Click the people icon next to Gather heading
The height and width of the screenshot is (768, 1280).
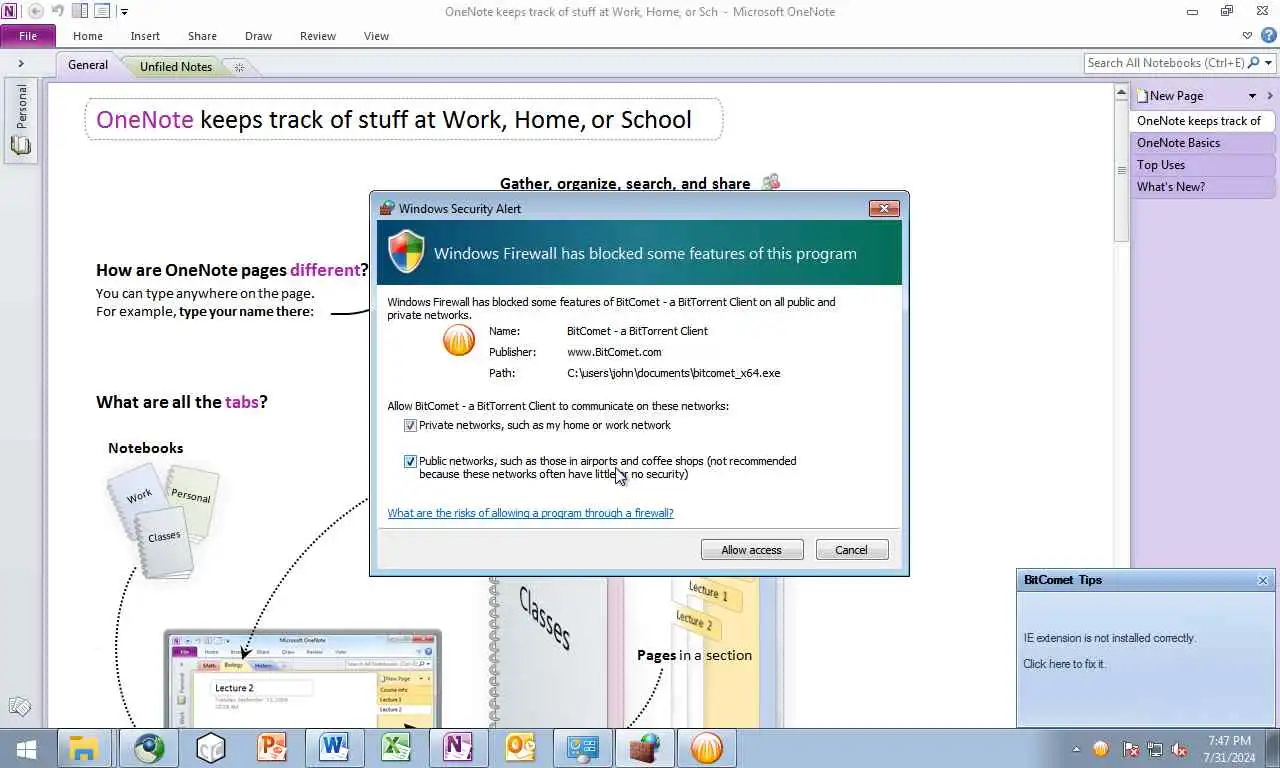tap(770, 183)
